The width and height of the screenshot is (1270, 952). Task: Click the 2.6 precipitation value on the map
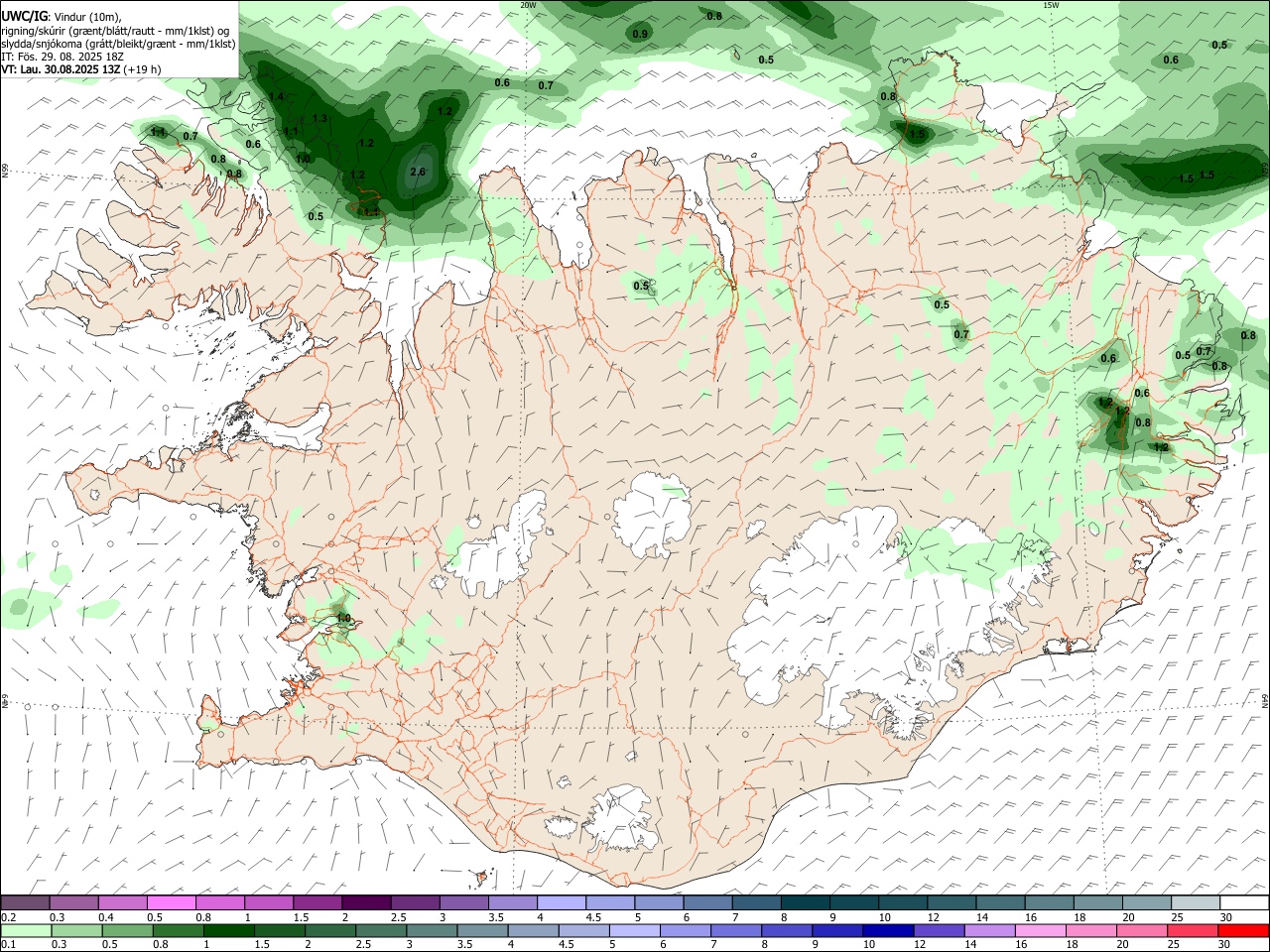click(418, 172)
